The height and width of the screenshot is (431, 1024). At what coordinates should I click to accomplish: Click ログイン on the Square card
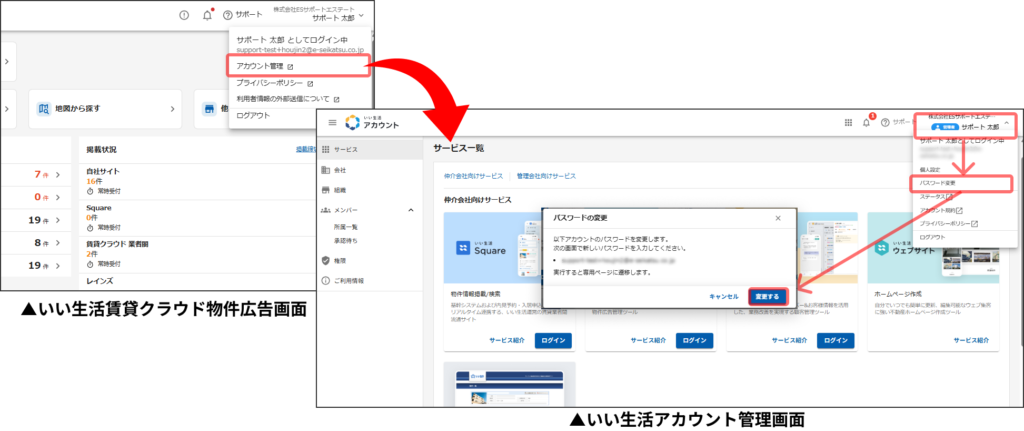553,340
